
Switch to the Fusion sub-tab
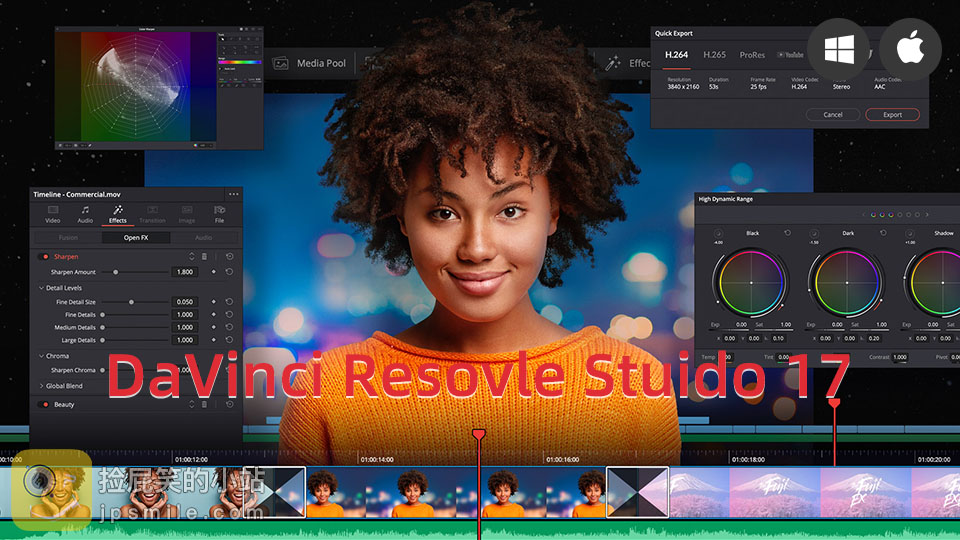coord(68,238)
